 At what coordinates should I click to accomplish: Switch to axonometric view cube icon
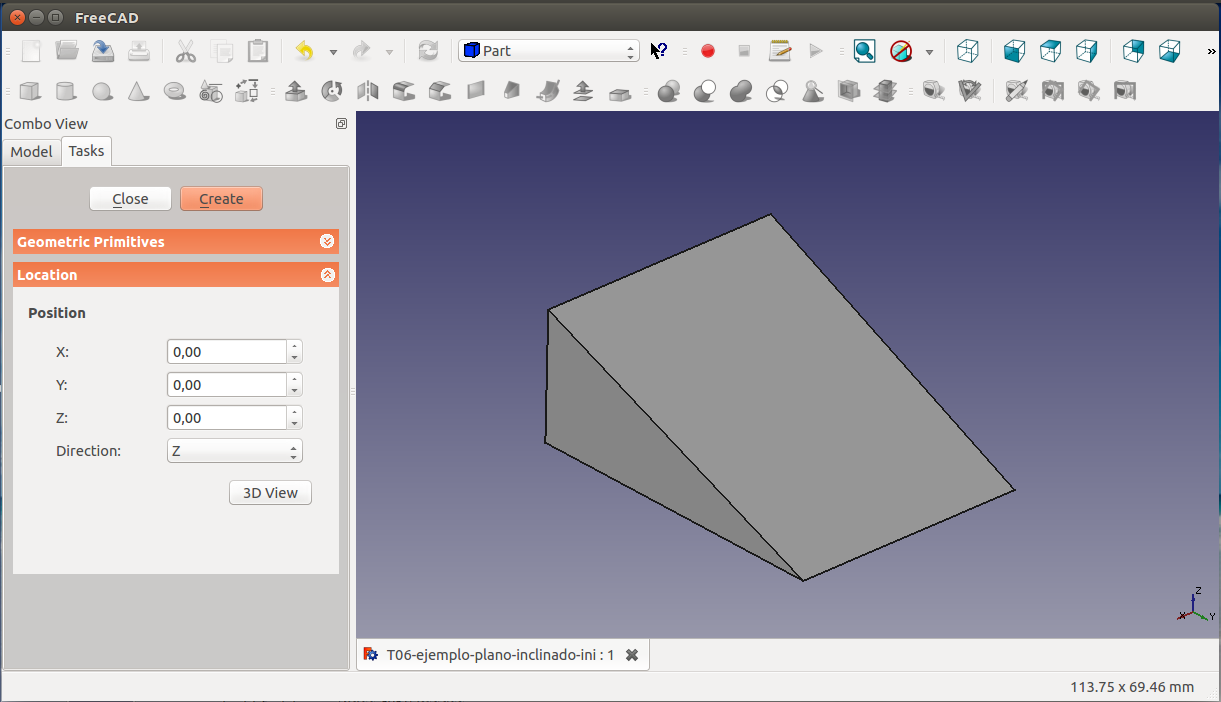coord(967,51)
